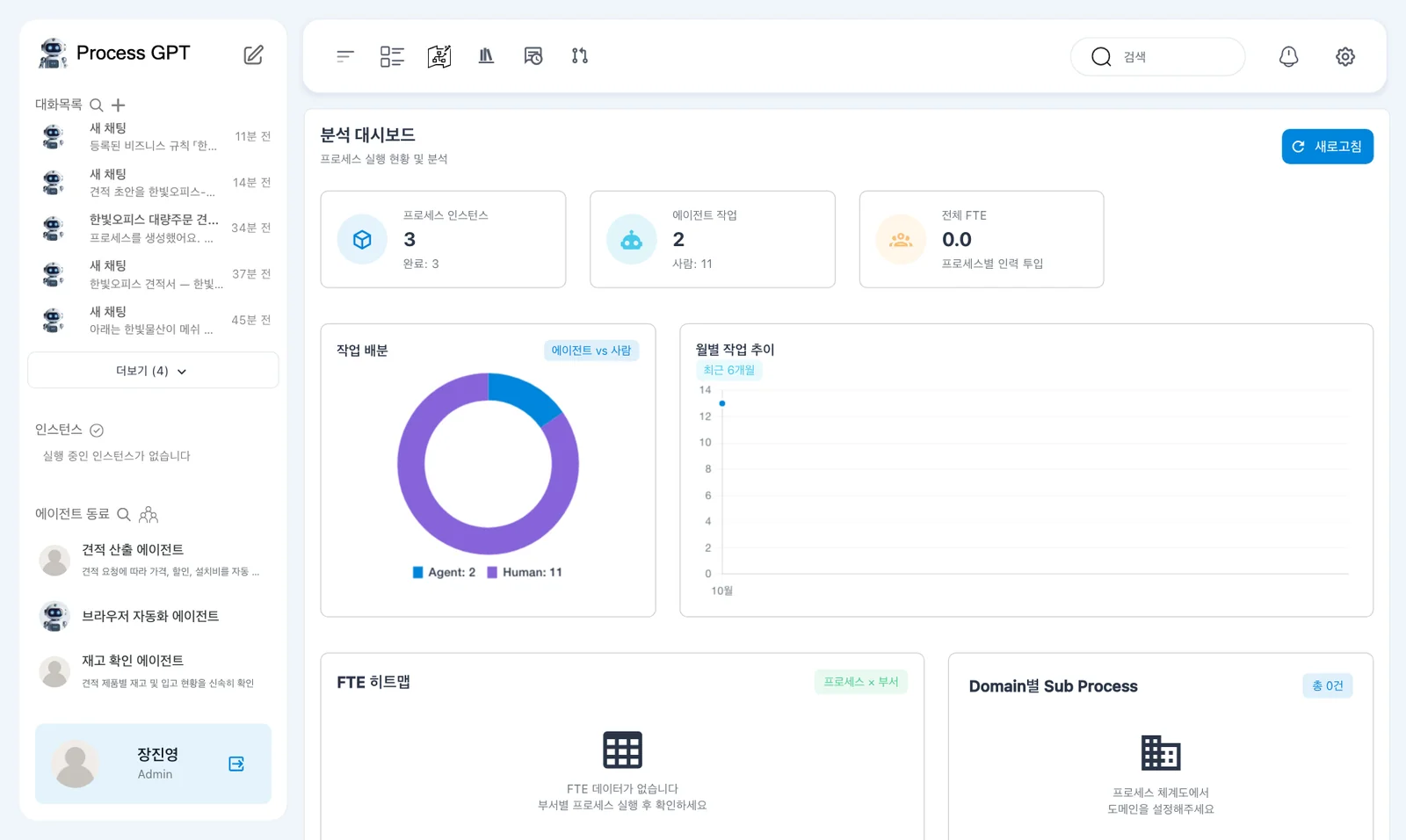The image size is (1406, 840).
Task: Open the 장진영 Admin profile
Action: tap(153, 764)
